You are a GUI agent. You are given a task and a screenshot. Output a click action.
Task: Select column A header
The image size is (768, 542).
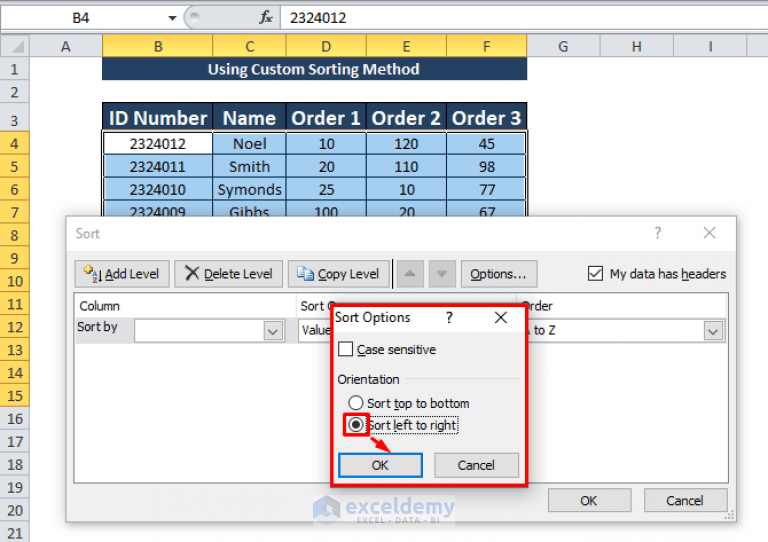click(x=66, y=47)
